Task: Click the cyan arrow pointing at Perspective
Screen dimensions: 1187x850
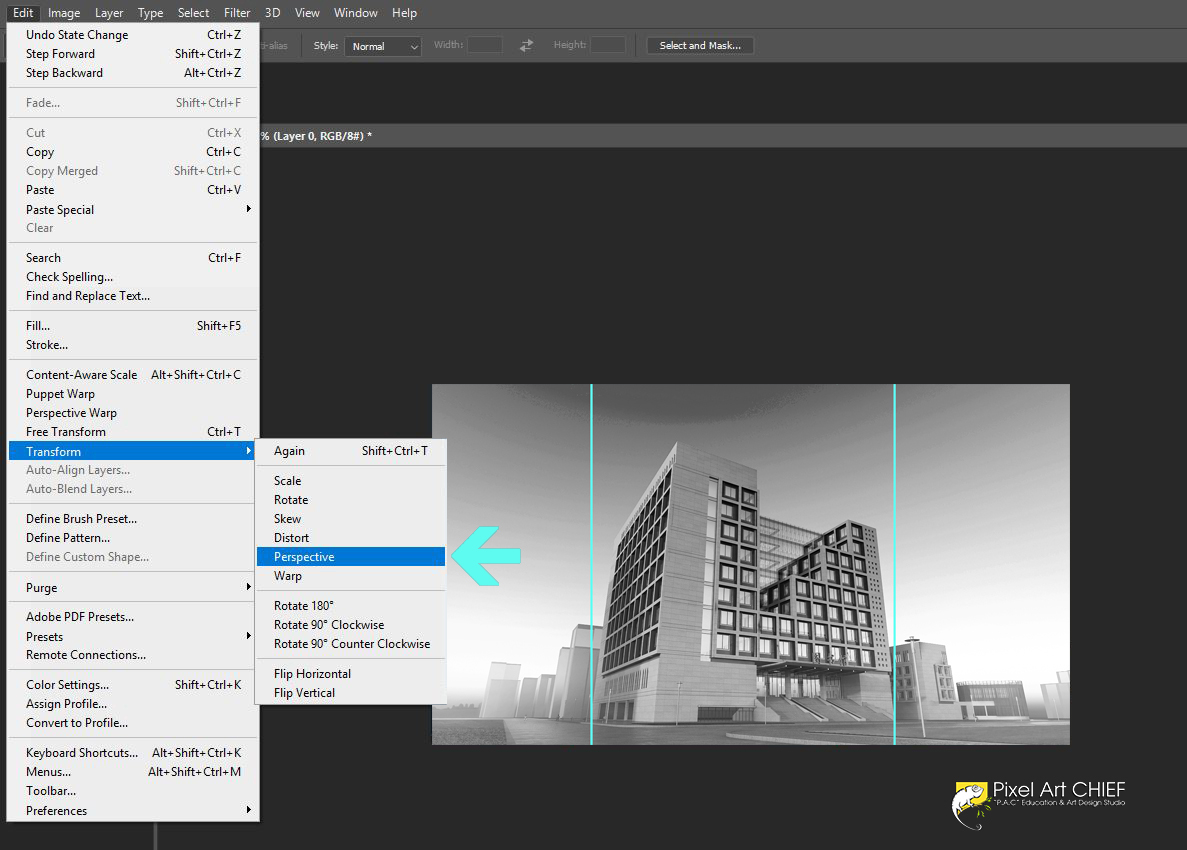Action: point(486,556)
